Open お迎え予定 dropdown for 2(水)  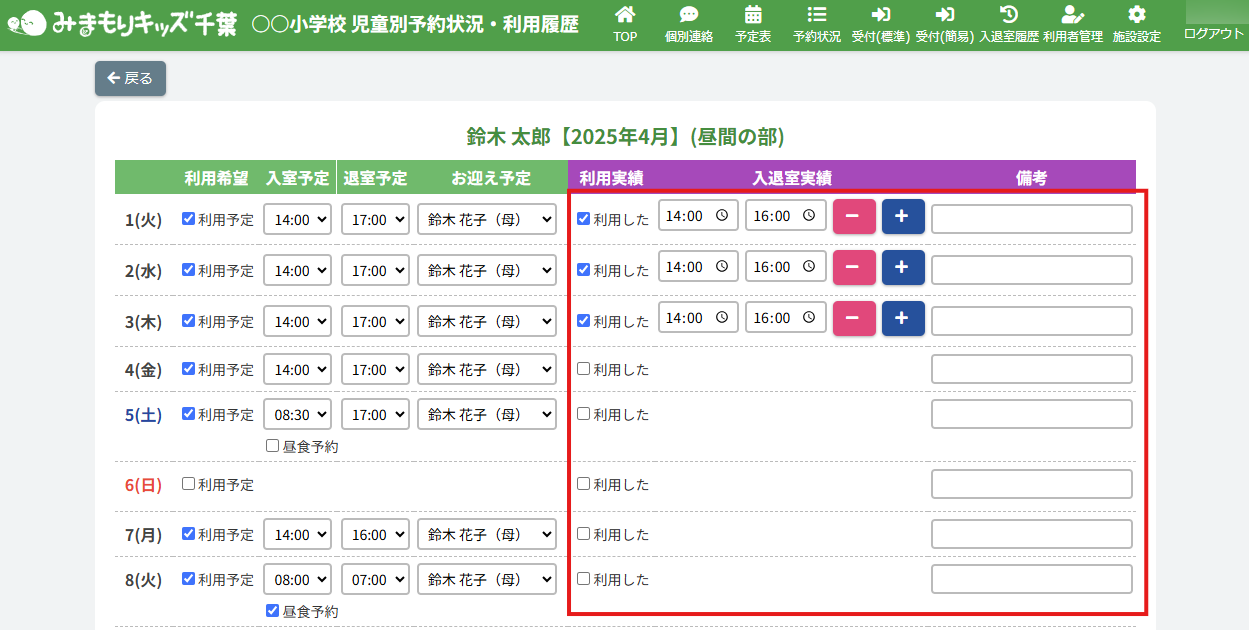click(x=487, y=270)
